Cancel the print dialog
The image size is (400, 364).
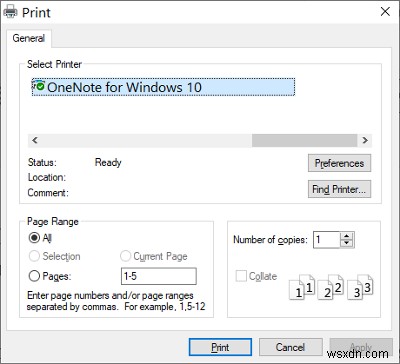290,347
